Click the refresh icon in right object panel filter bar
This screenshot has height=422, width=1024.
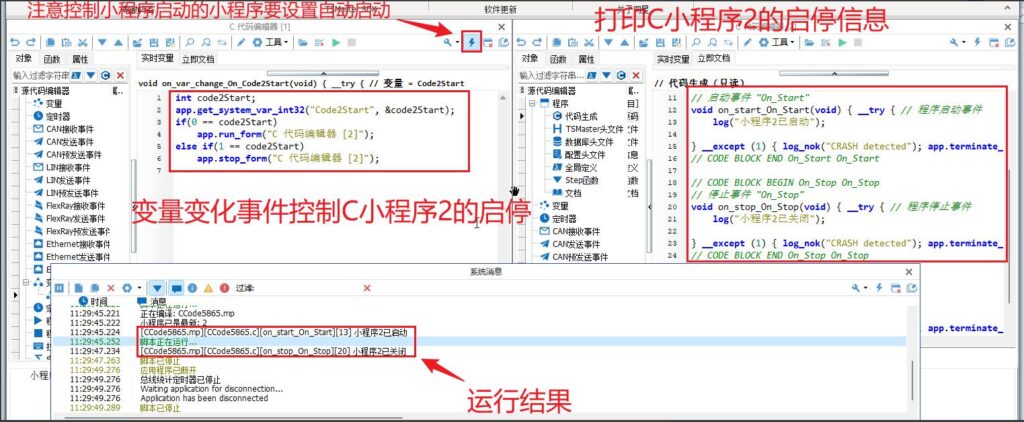click(621, 75)
